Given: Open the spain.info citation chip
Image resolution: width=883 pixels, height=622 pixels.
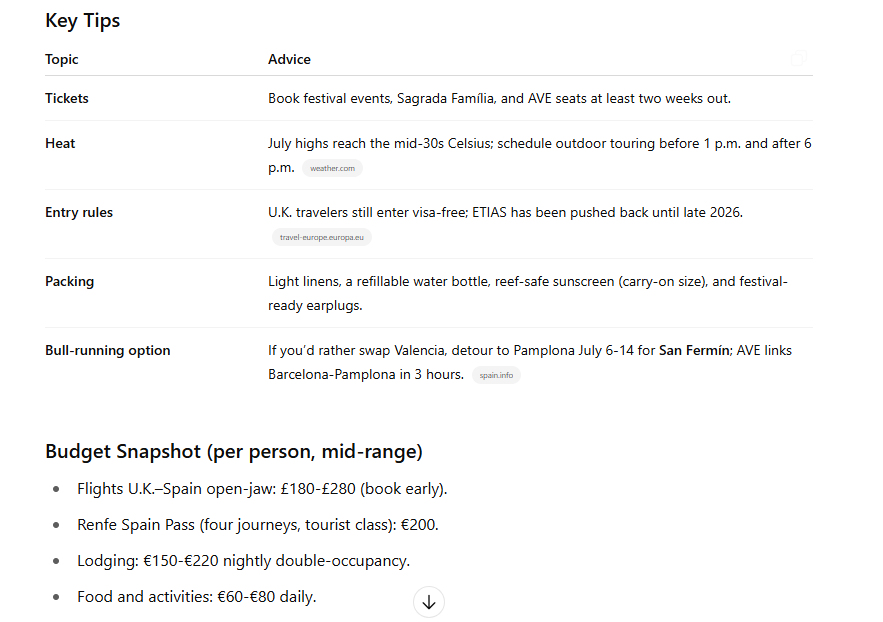Looking at the screenshot, I should coord(496,375).
